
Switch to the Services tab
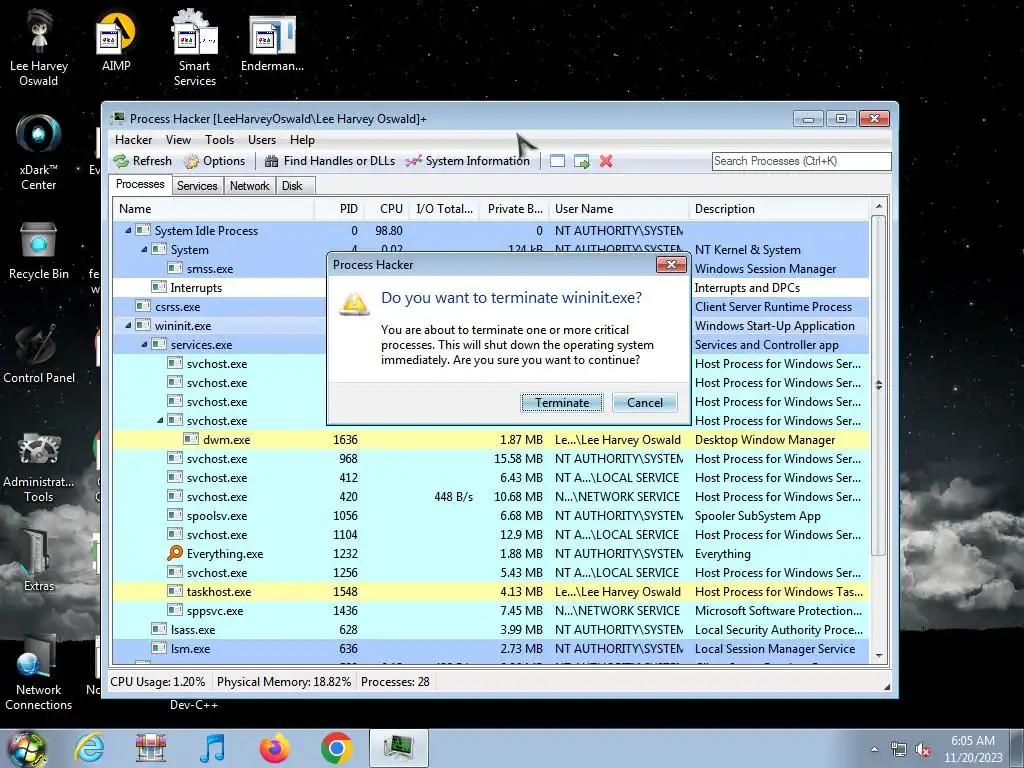197,186
